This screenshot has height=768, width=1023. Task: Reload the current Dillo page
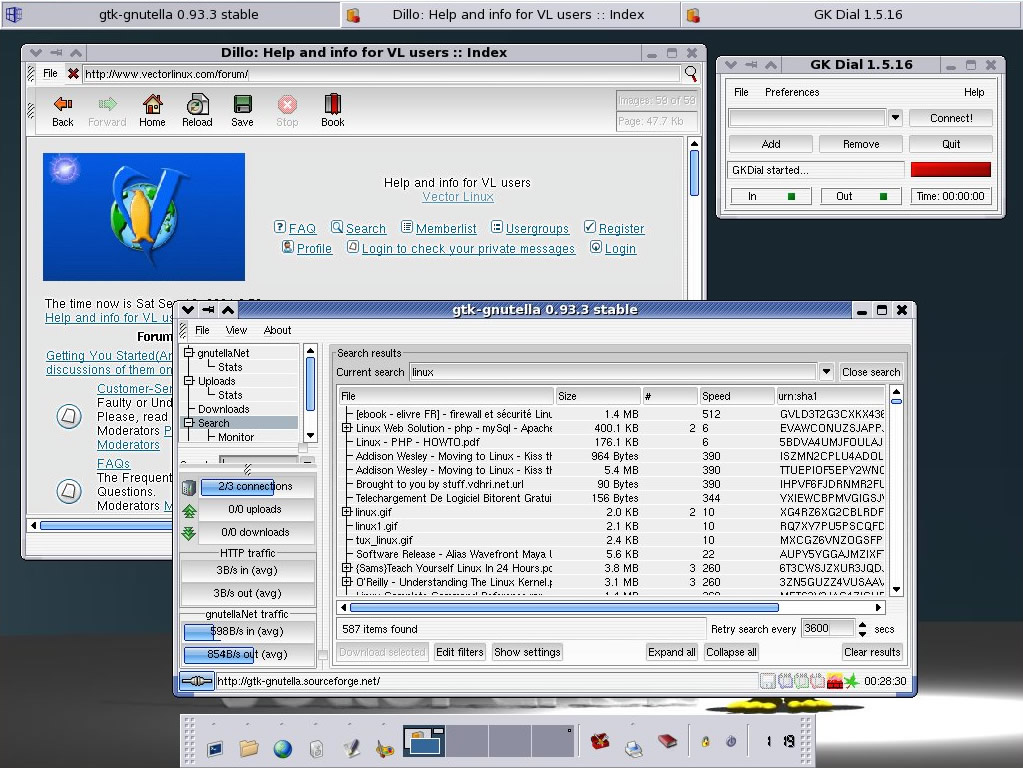click(x=197, y=109)
